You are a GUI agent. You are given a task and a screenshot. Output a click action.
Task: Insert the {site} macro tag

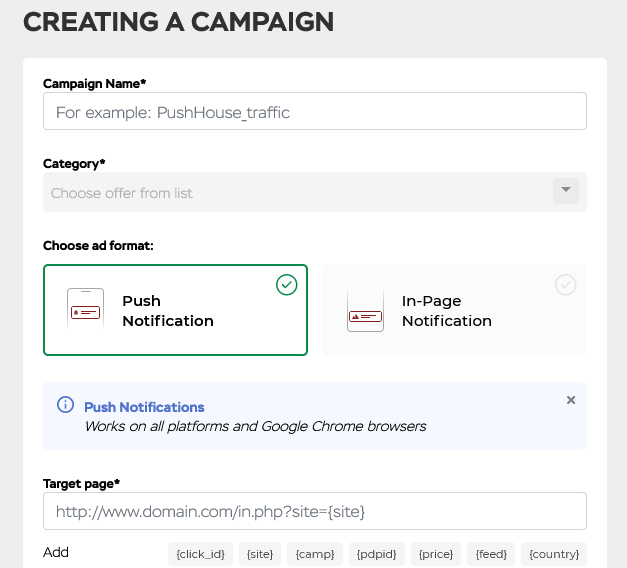[x=260, y=554]
